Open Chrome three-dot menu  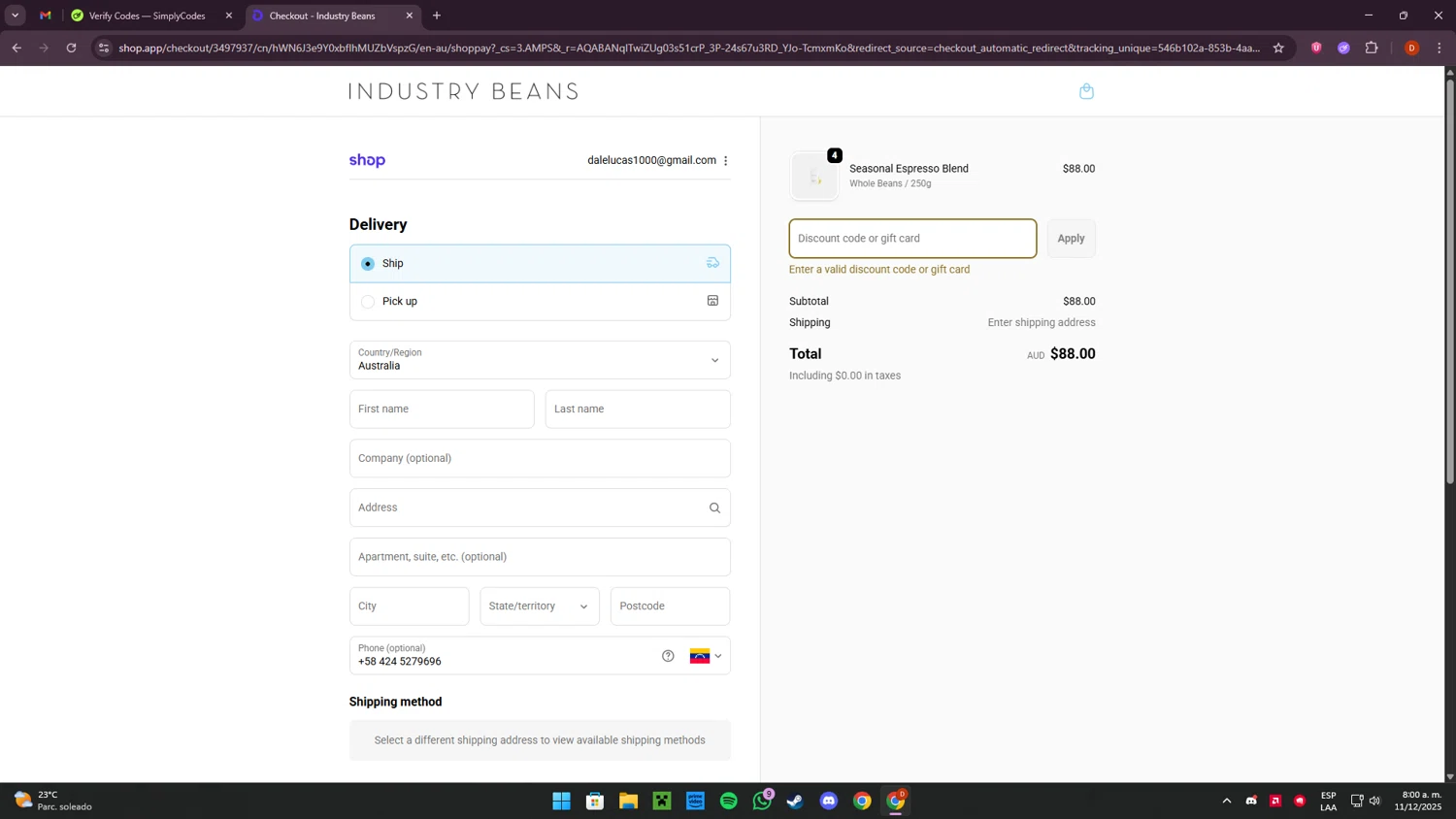click(x=1439, y=48)
